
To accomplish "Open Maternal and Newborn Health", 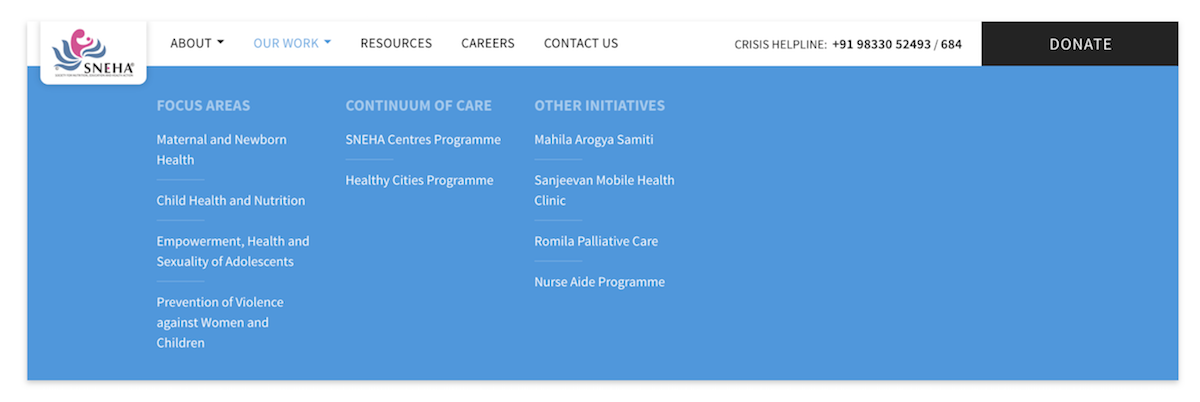I will (x=222, y=150).
